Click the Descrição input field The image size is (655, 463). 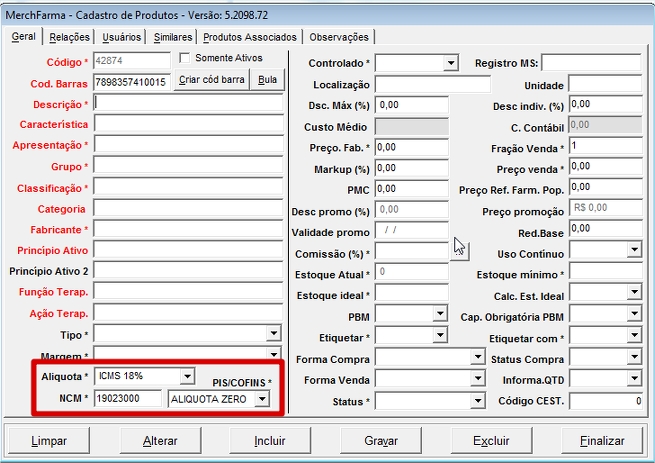pos(188,103)
